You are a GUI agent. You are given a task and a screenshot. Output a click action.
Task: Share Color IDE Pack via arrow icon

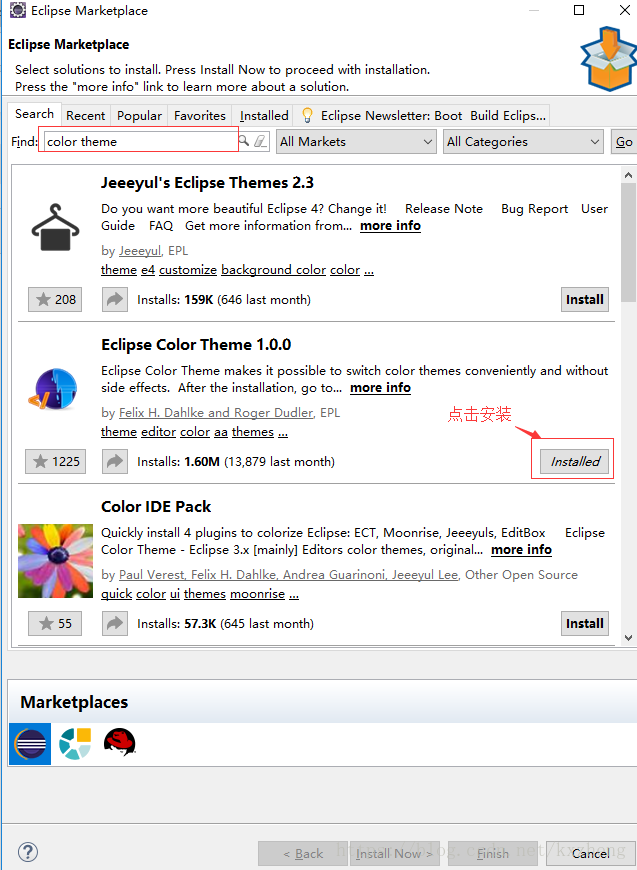pos(115,624)
